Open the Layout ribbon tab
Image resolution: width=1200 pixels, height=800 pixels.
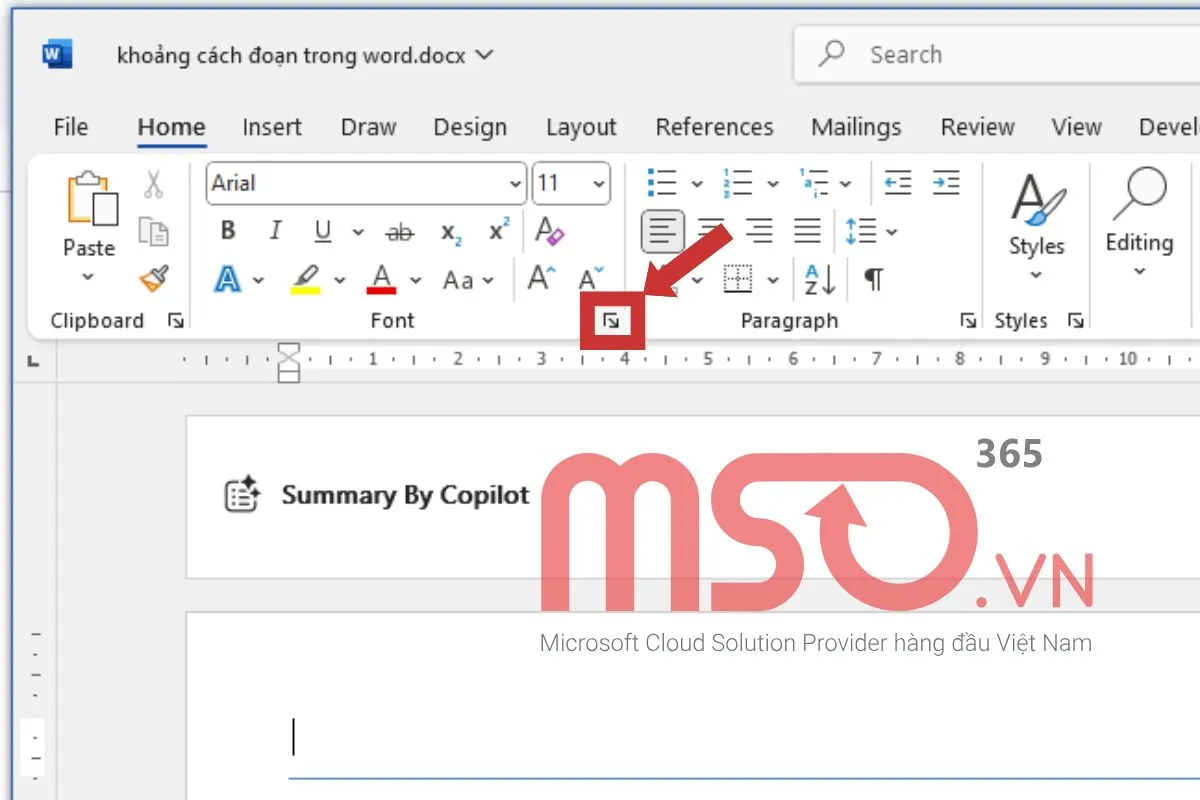580,127
